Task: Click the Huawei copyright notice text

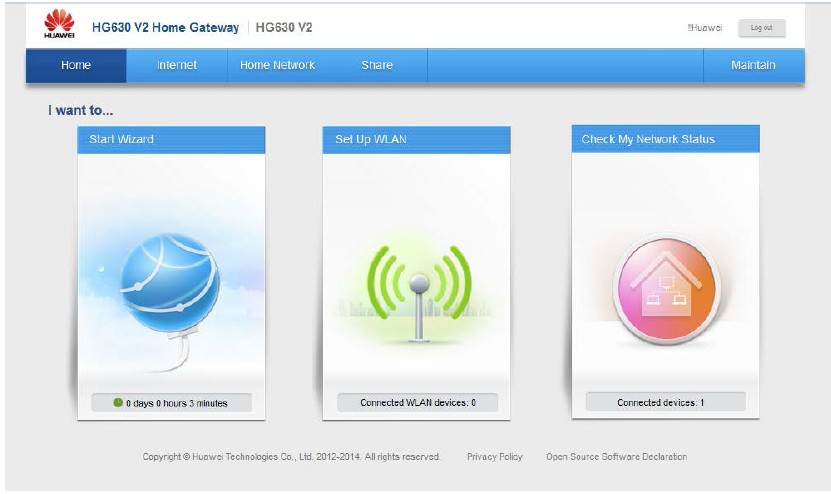Action: pyautogui.click(x=291, y=456)
